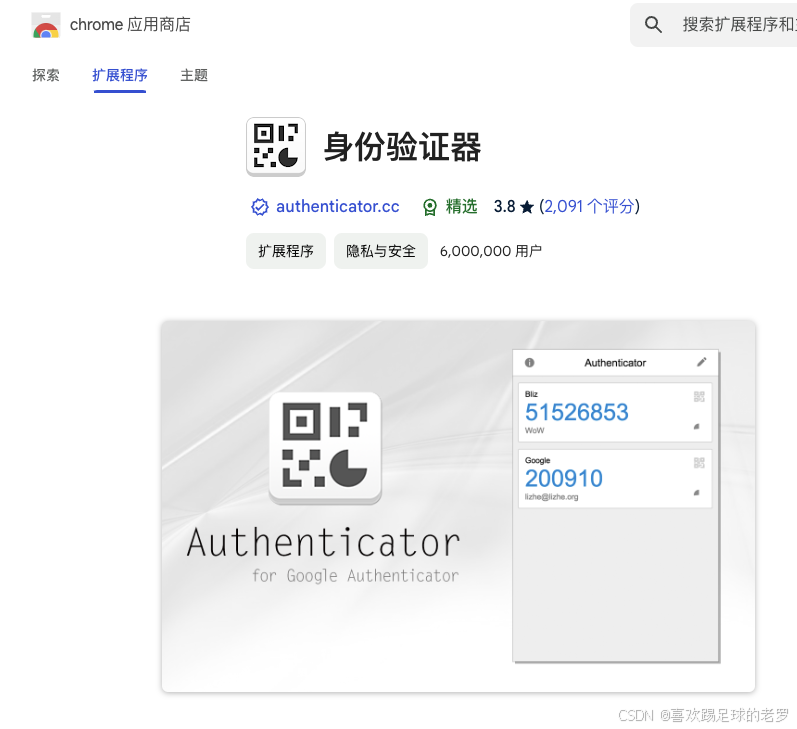The height and width of the screenshot is (729, 797).
Task: Click the Authenticator popup title
Action: [615, 362]
